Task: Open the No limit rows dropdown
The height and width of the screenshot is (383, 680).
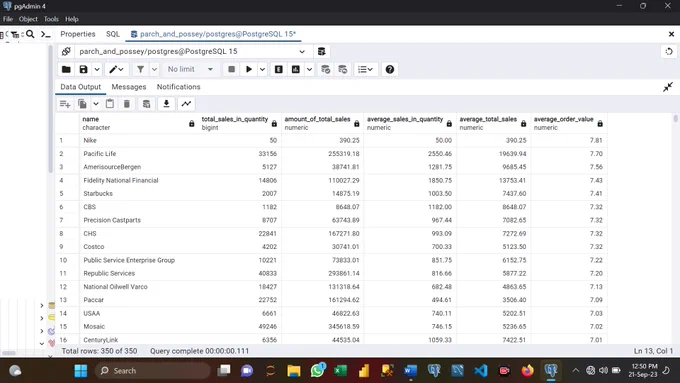Action: coord(190,69)
